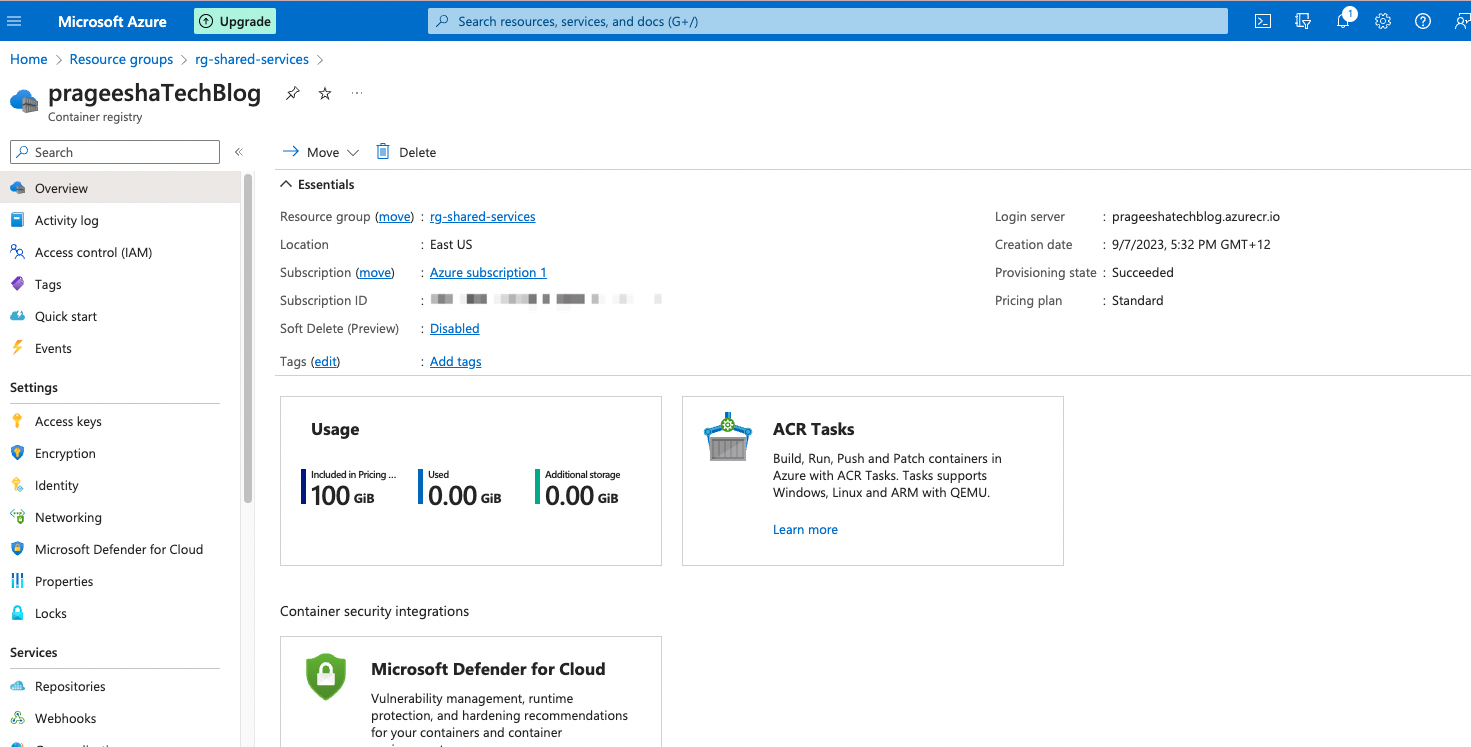This screenshot has height=747, width=1471.
Task: Collapse the Essentials section
Action: tap(287, 184)
